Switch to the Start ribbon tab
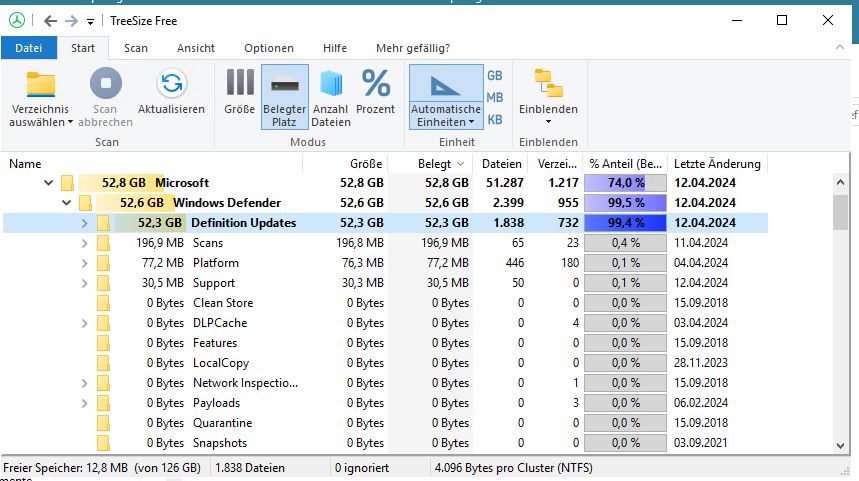 point(83,48)
